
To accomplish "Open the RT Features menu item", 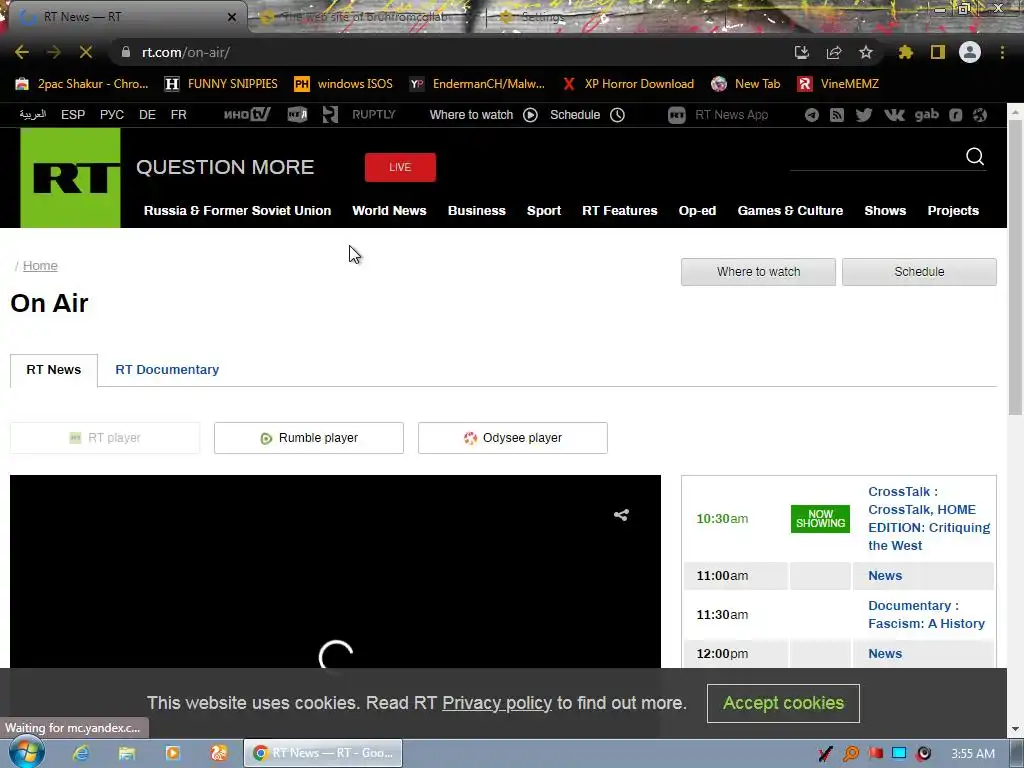I will [x=620, y=211].
